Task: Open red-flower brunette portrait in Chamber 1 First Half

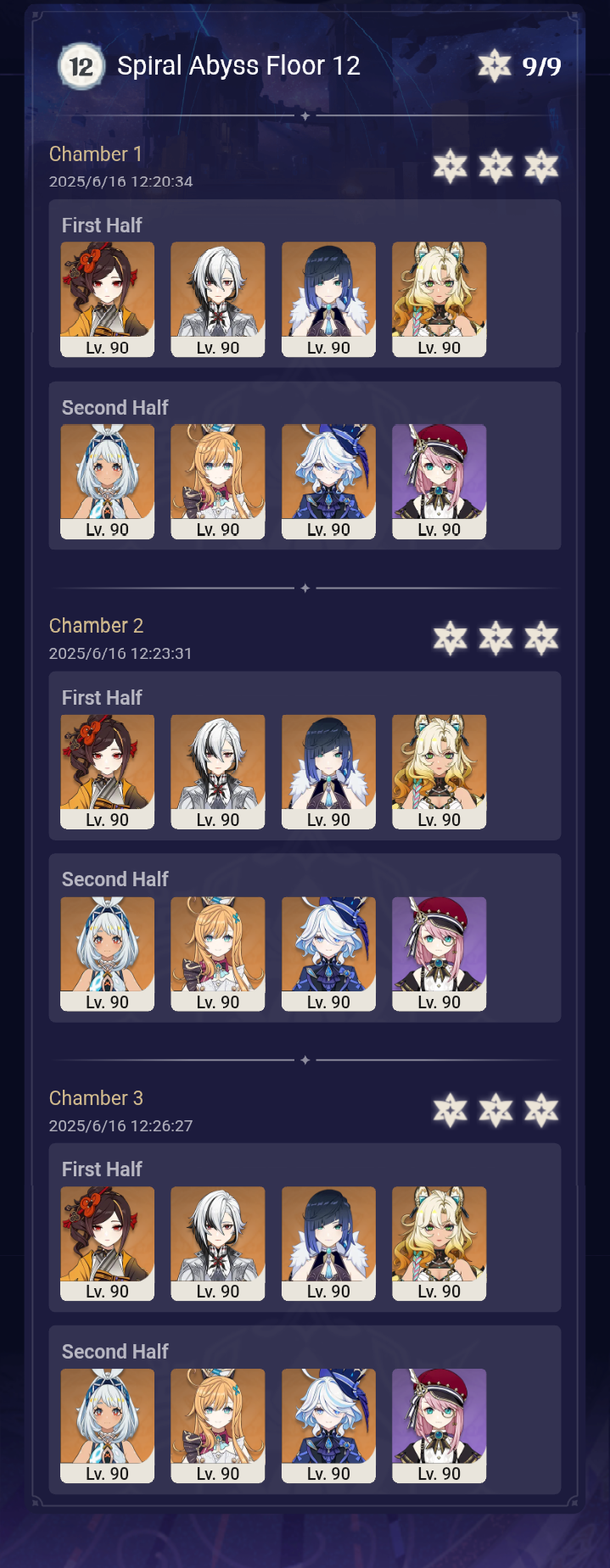Action: [108, 299]
